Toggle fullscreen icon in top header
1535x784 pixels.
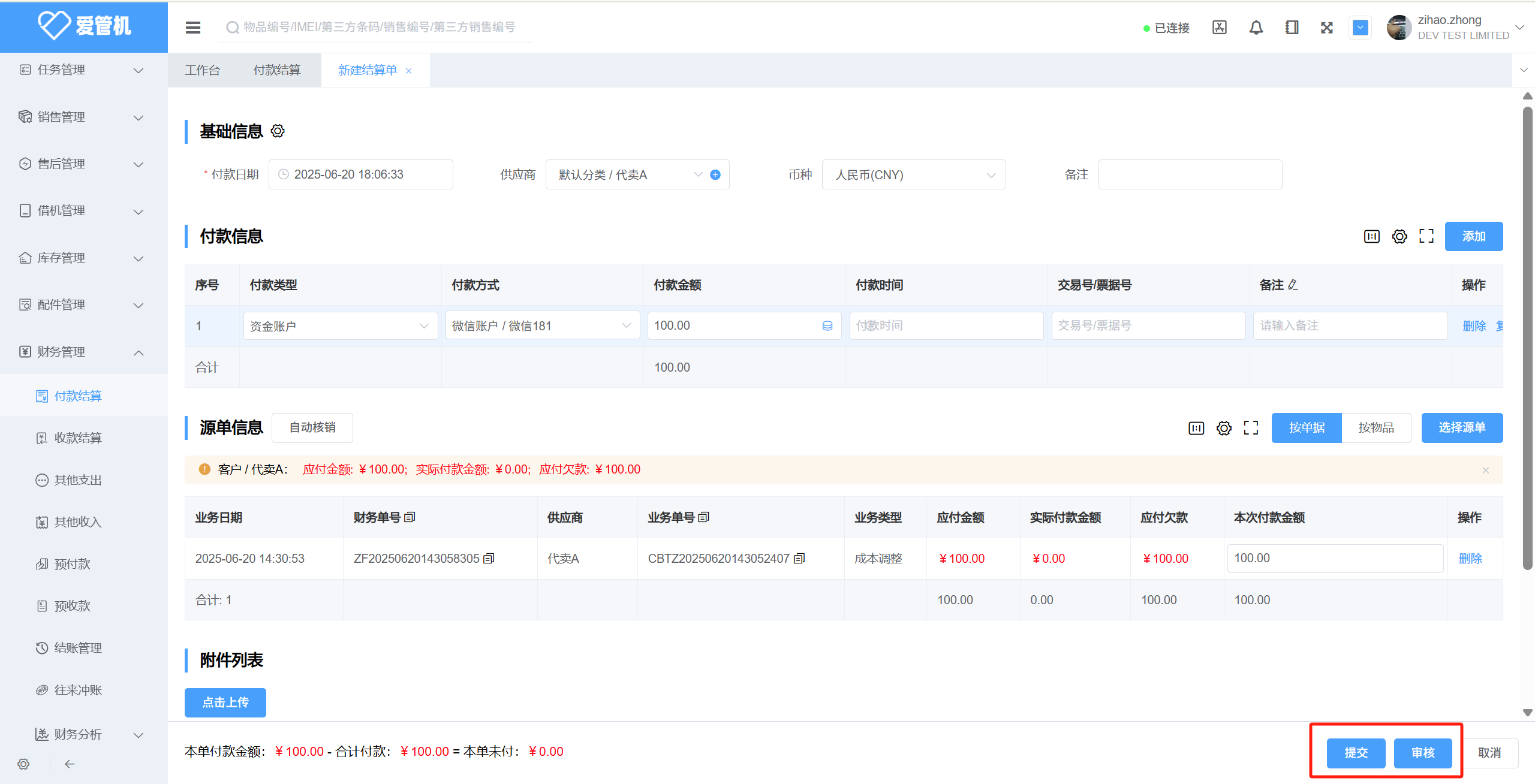click(1327, 28)
